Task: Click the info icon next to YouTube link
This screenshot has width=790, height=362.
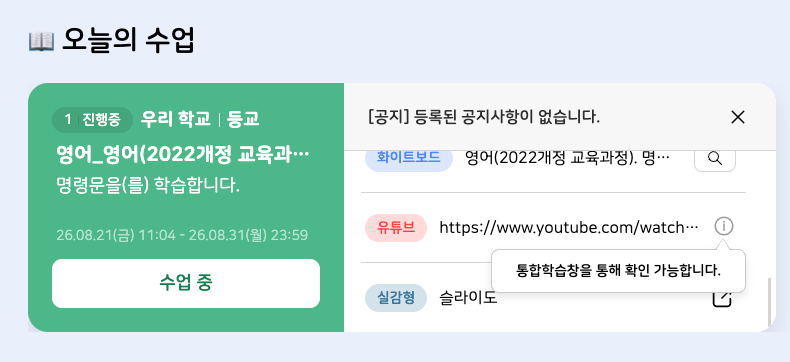Action: click(x=723, y=227)
